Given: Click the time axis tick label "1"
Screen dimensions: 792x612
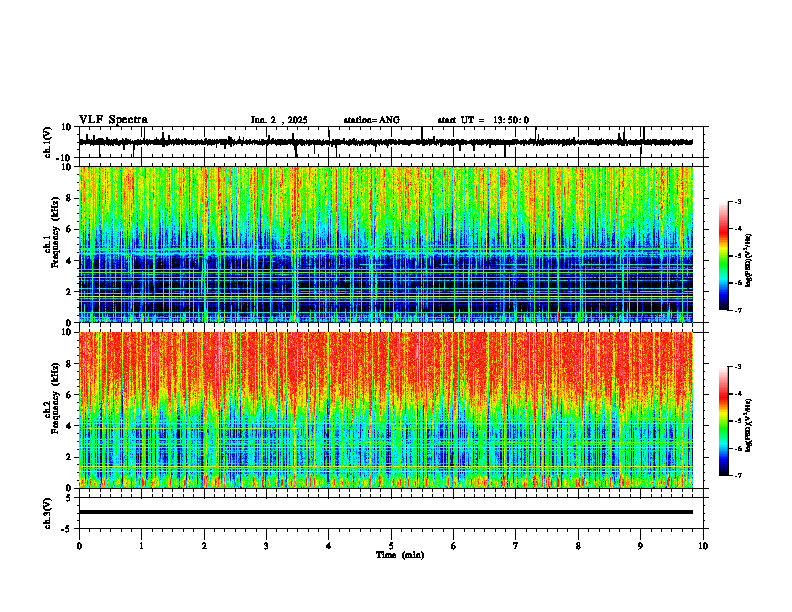Looking at the screenshot, I should (x=141, y=546).
